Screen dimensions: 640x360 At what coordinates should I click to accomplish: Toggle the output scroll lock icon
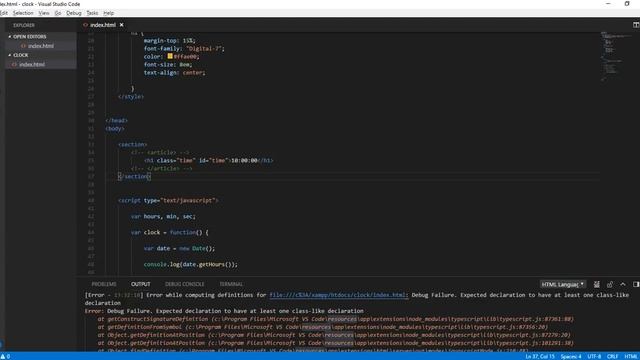(x=610, y=284)
